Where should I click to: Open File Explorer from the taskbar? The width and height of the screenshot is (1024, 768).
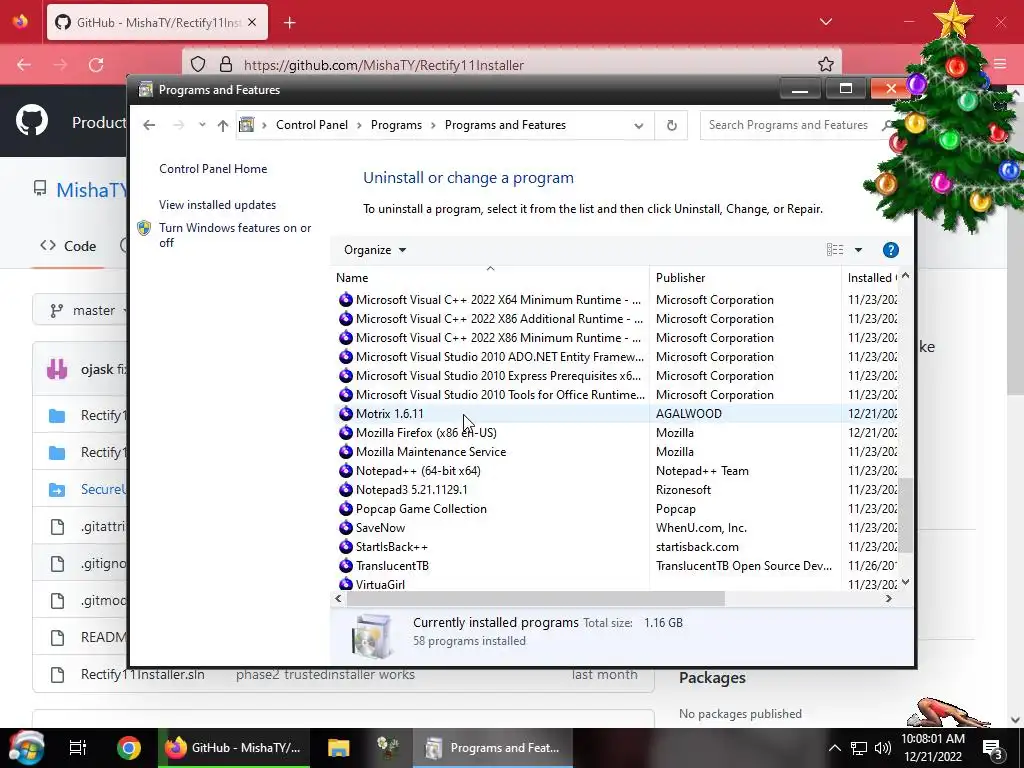click(x=338, y=748)
